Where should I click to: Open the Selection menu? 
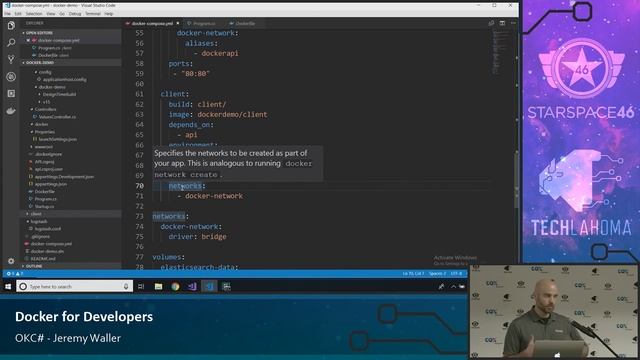[x=34, y=13]
